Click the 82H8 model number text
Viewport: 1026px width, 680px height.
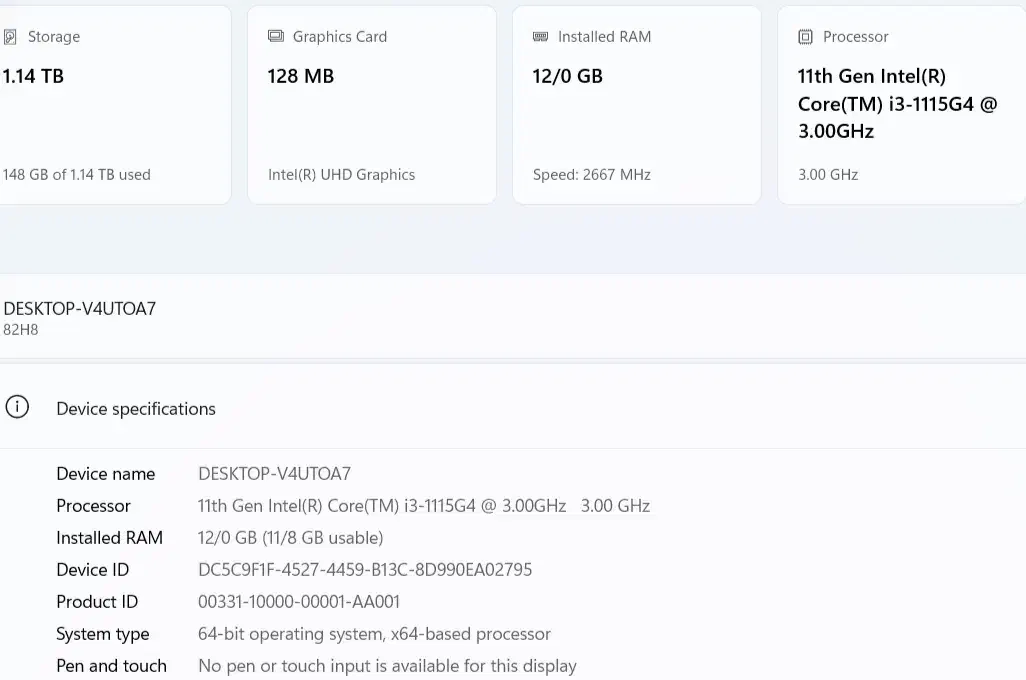[x=21, y=330]
